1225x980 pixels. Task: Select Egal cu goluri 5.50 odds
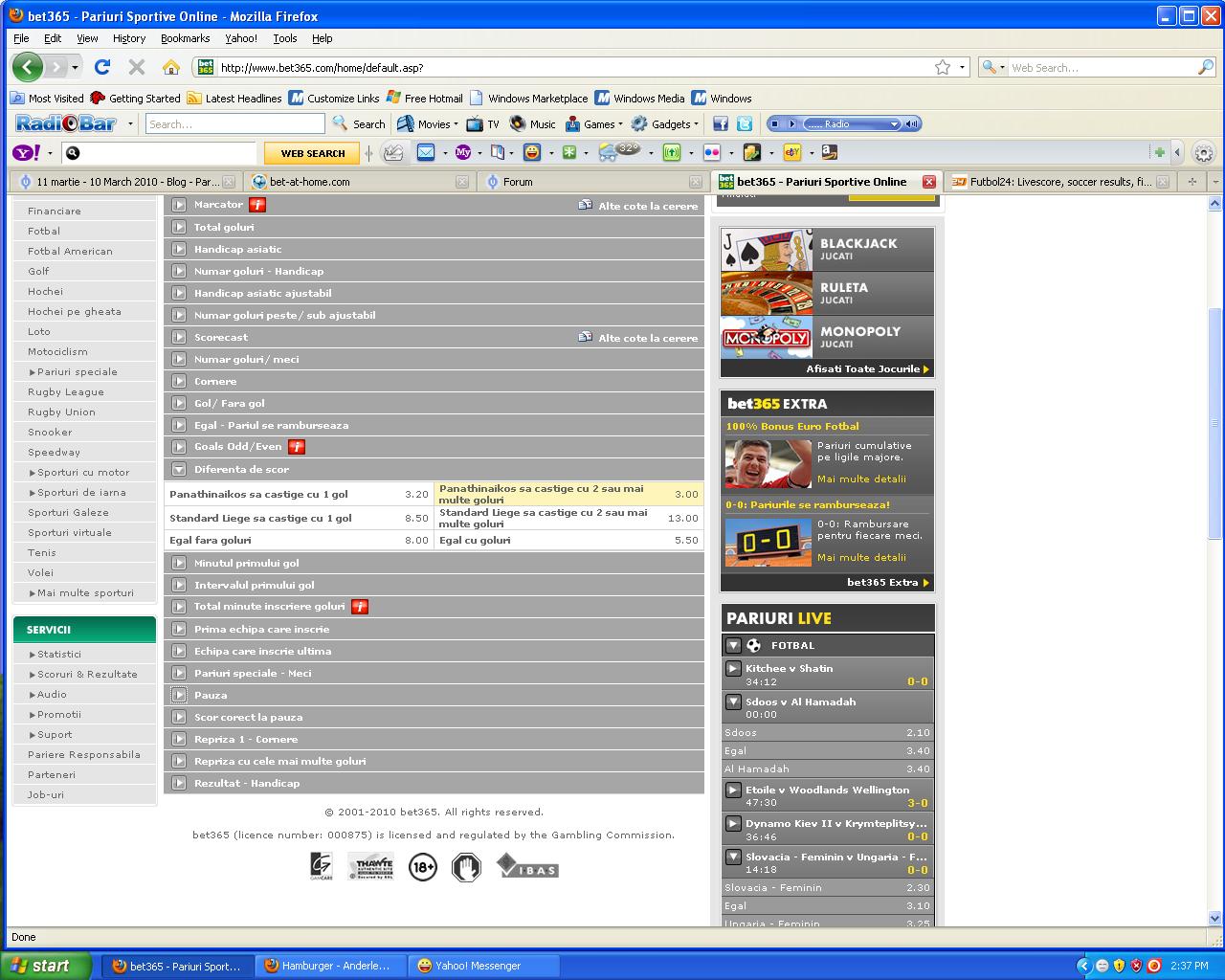[568, 540]
